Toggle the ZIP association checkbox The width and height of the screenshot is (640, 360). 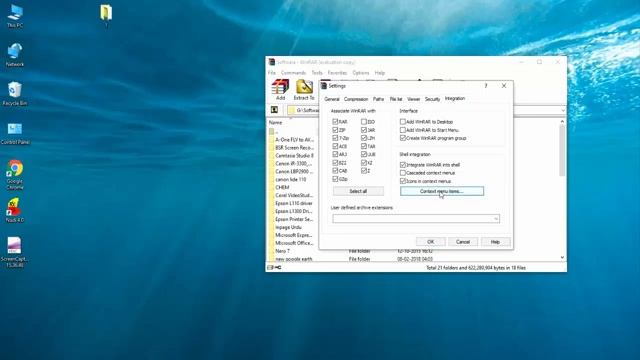(335, 130)
